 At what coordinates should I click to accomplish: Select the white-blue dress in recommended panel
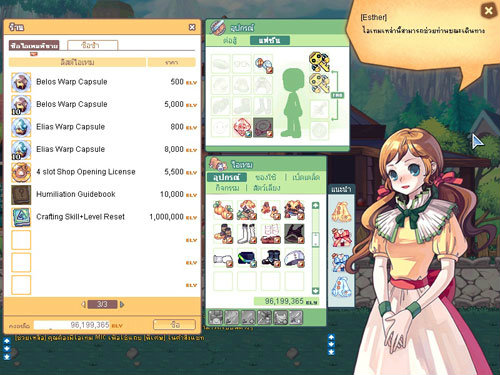pyautogui.click(x=341, y=287)
